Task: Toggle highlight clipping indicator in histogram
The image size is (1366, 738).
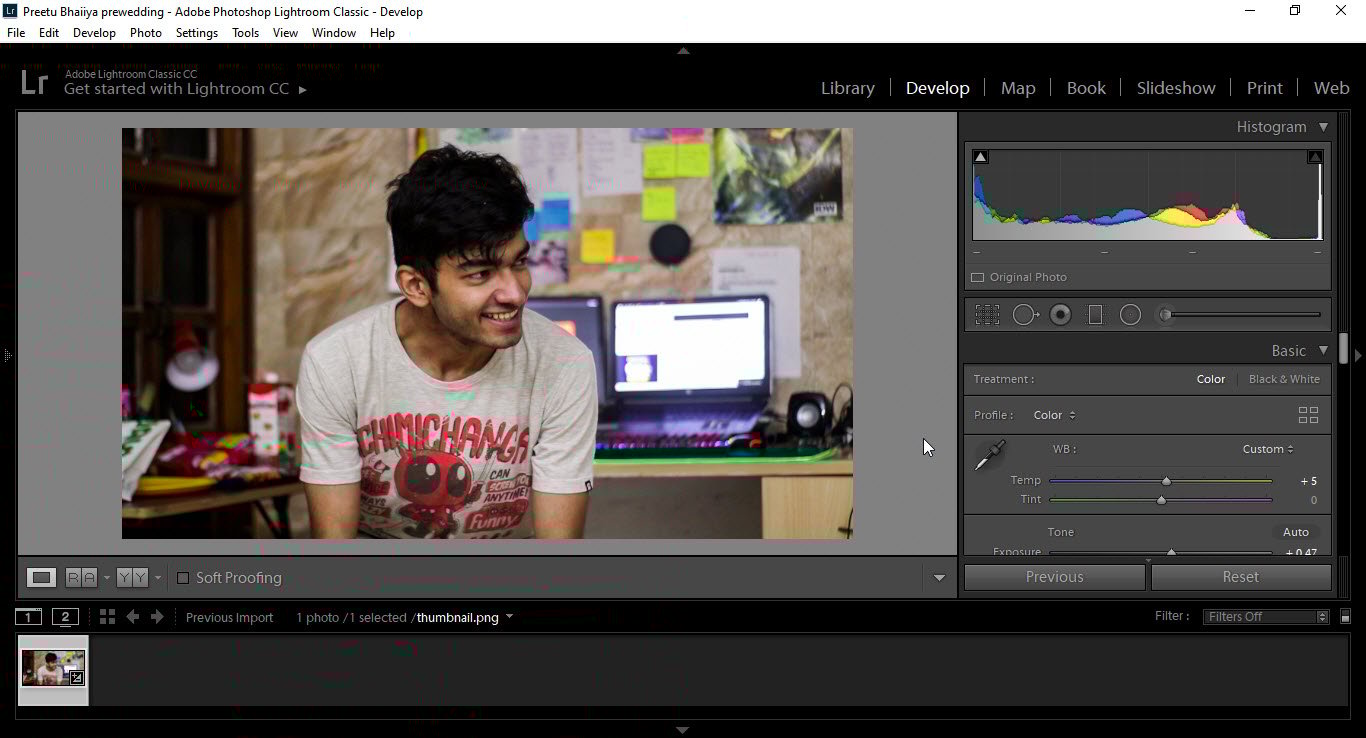Action: (x=1315, y=157)
